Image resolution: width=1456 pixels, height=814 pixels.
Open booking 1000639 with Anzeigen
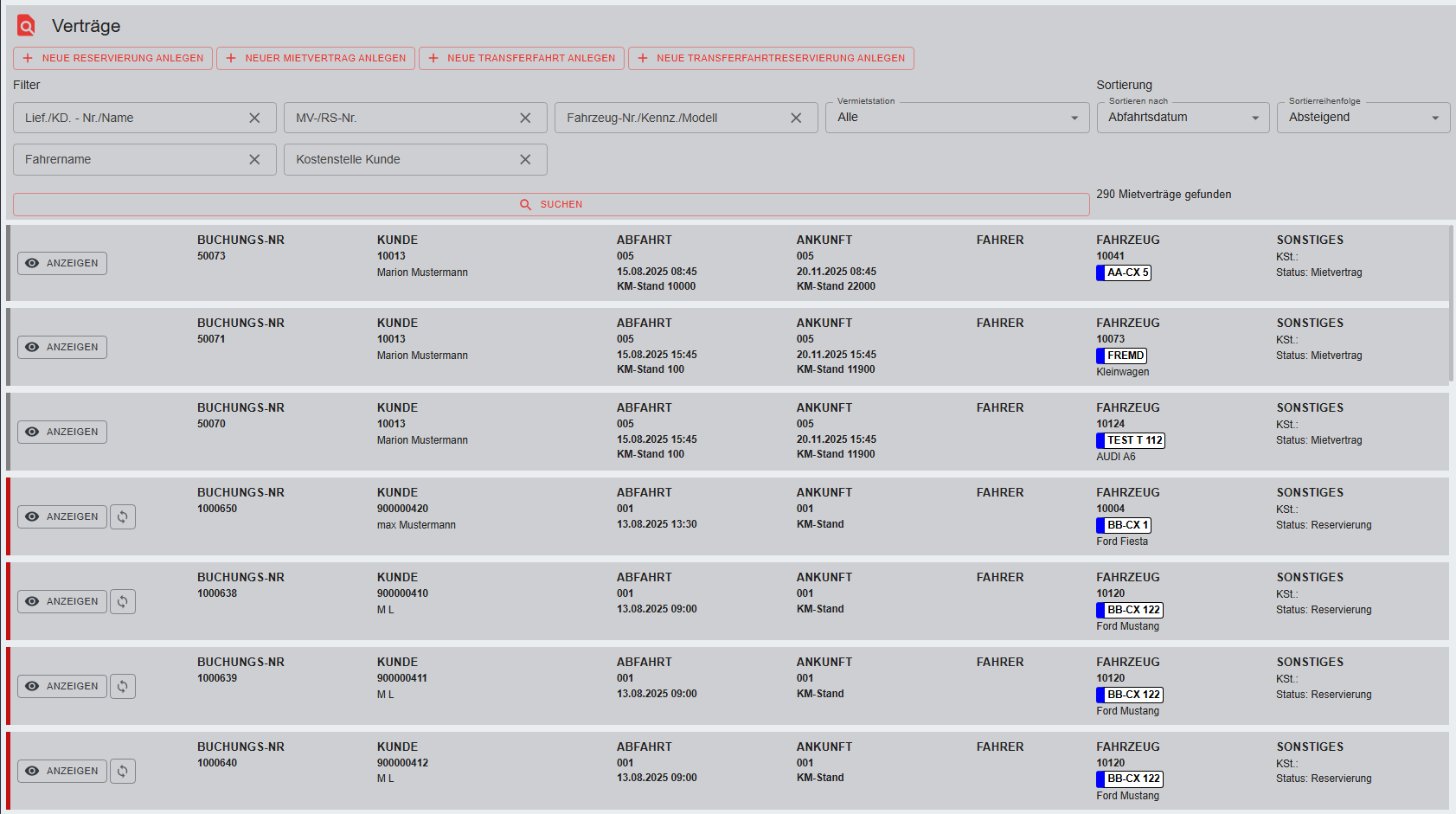click(62, 686)
